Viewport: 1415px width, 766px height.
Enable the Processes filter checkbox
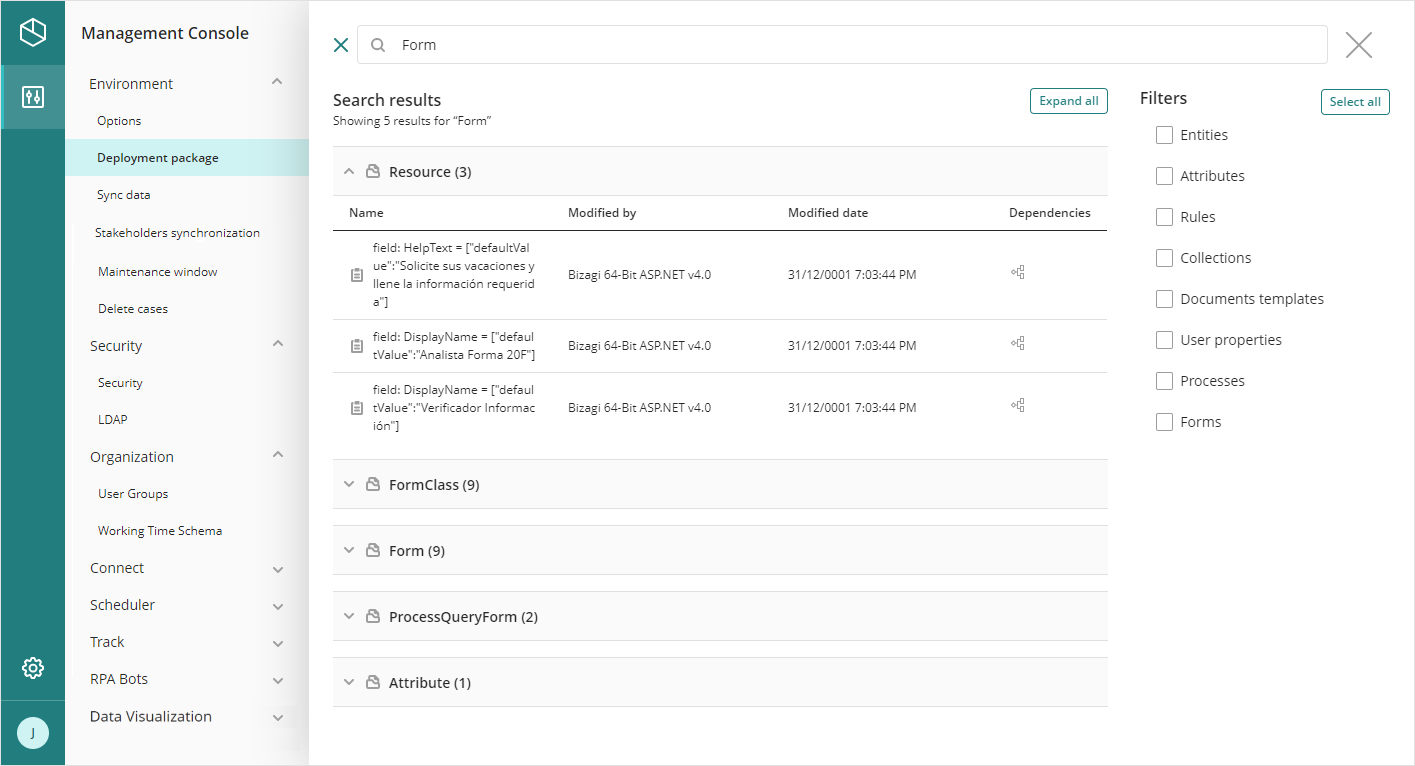pos(1164,381)
